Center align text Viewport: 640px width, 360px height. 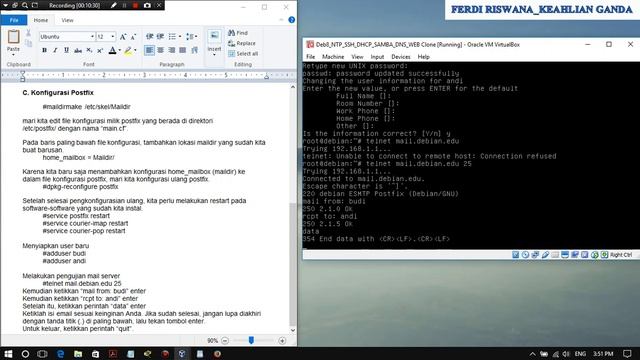pyautogui.click(x=160, y=50)
